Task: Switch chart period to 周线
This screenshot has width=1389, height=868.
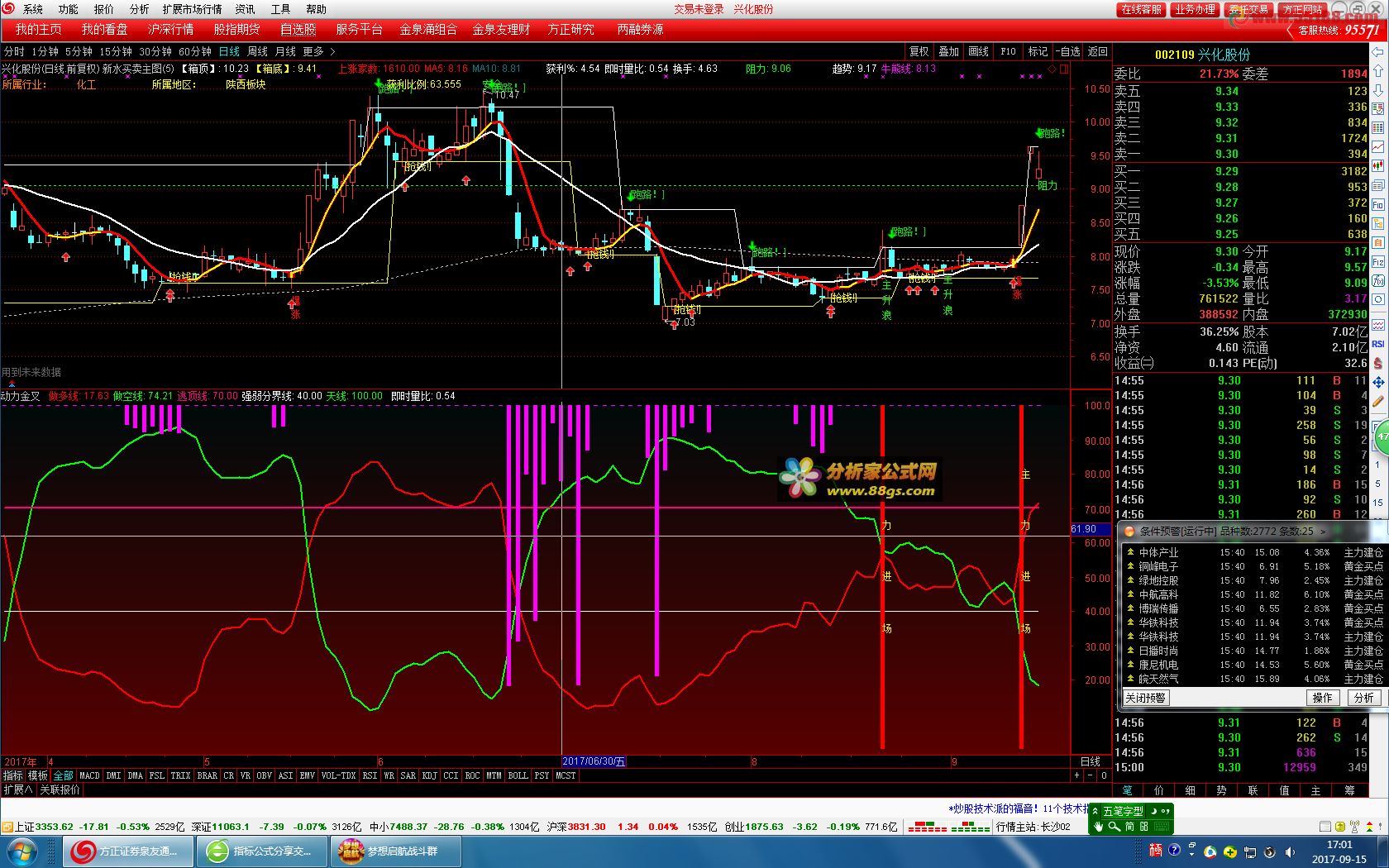Action: point(257,51)
